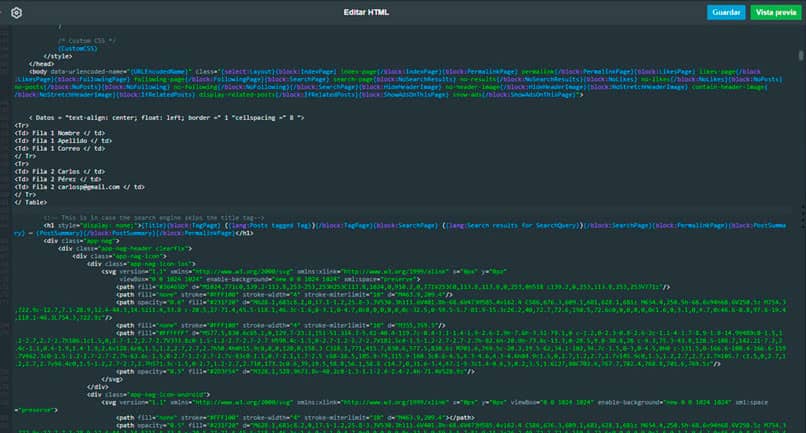
Task: Click the '</ Table>' line
Action: [31, 203]
